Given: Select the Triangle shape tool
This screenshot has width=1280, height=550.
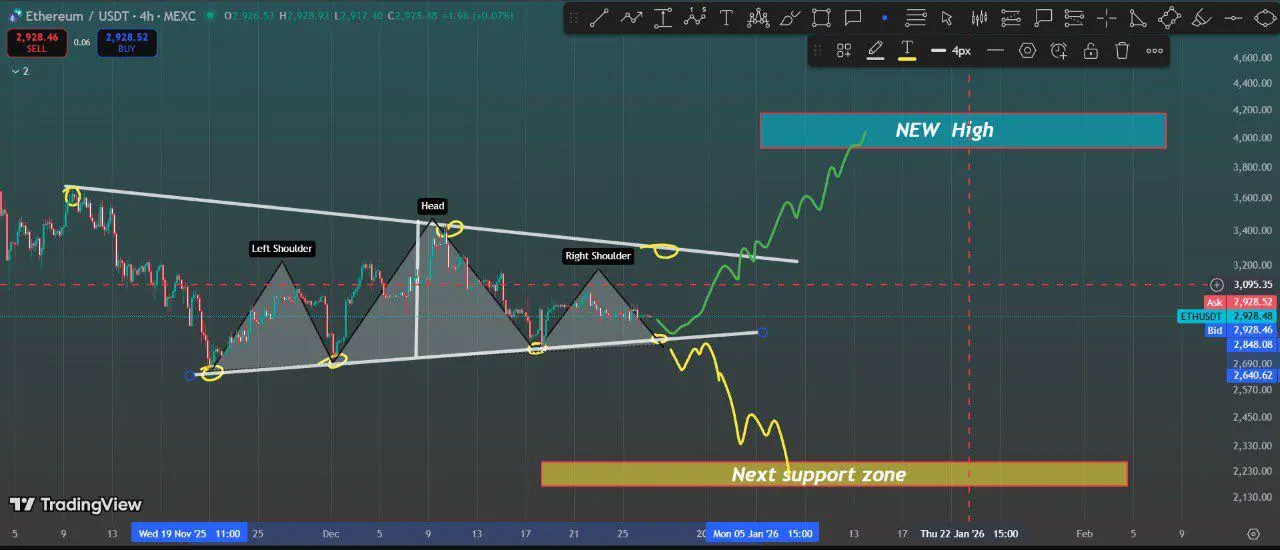Looking at the screenshot, I should tap(1138, 18).
